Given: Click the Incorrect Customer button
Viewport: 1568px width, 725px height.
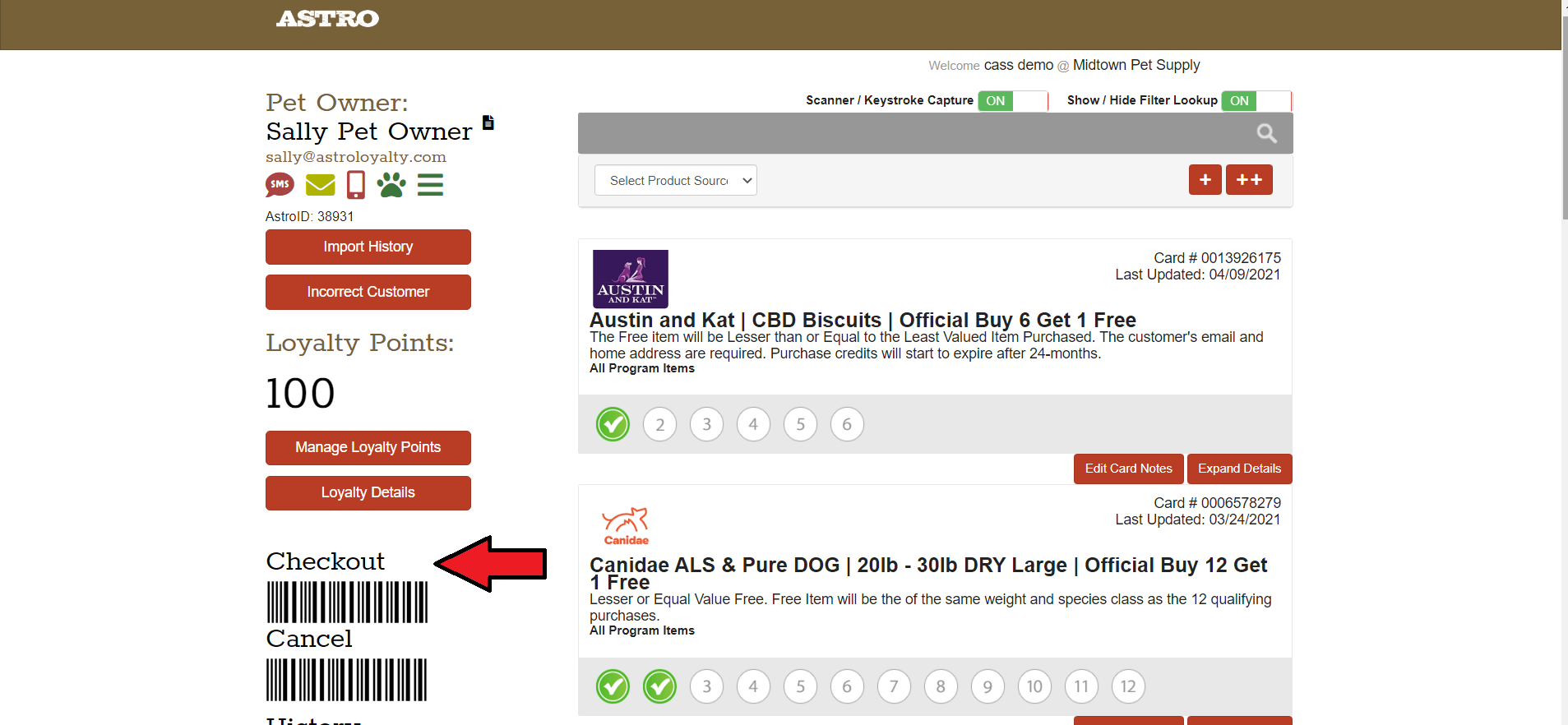Looking at the screenshot, I should (x=368, y=292).
